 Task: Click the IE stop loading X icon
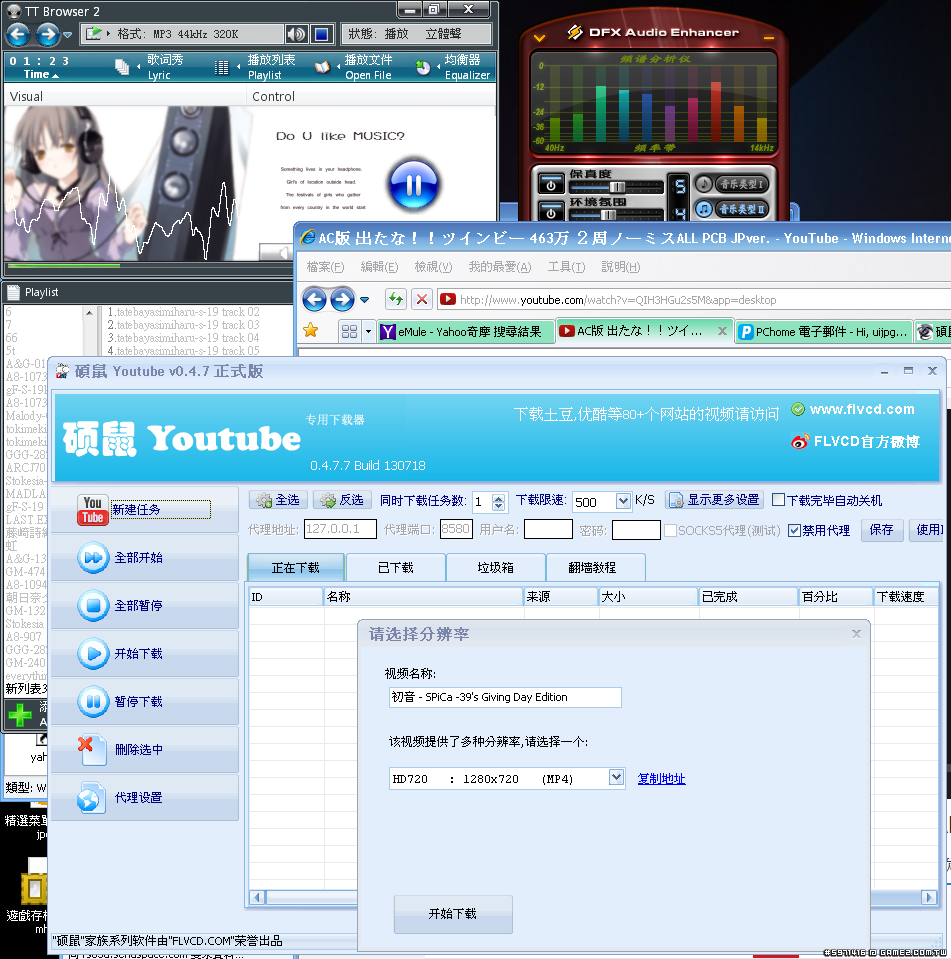click(x=422, y=299)
